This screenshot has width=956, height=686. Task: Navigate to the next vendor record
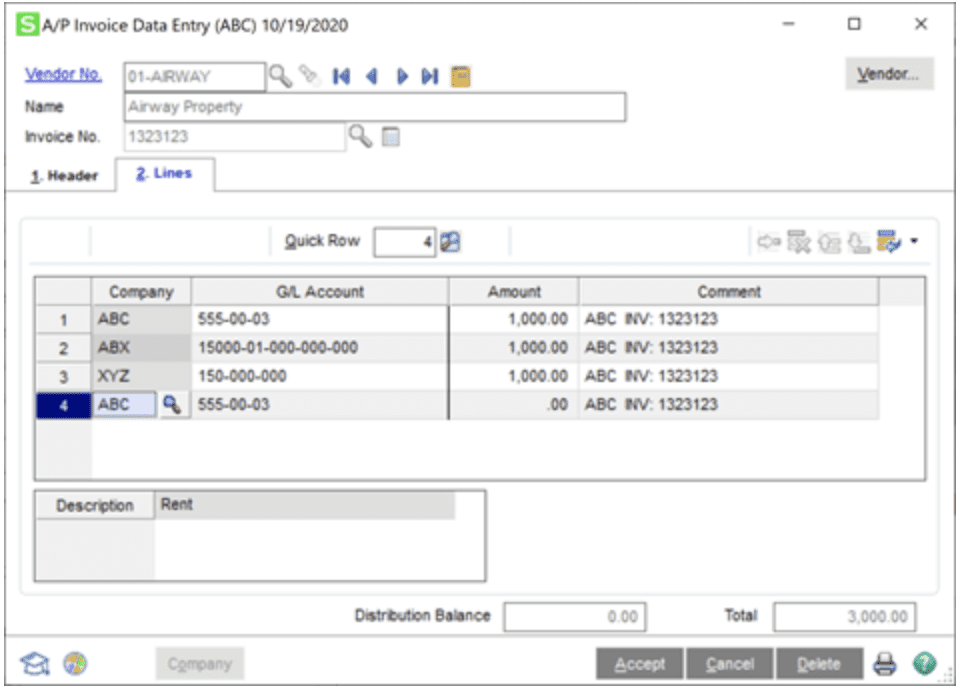click(x=403, y=73)
